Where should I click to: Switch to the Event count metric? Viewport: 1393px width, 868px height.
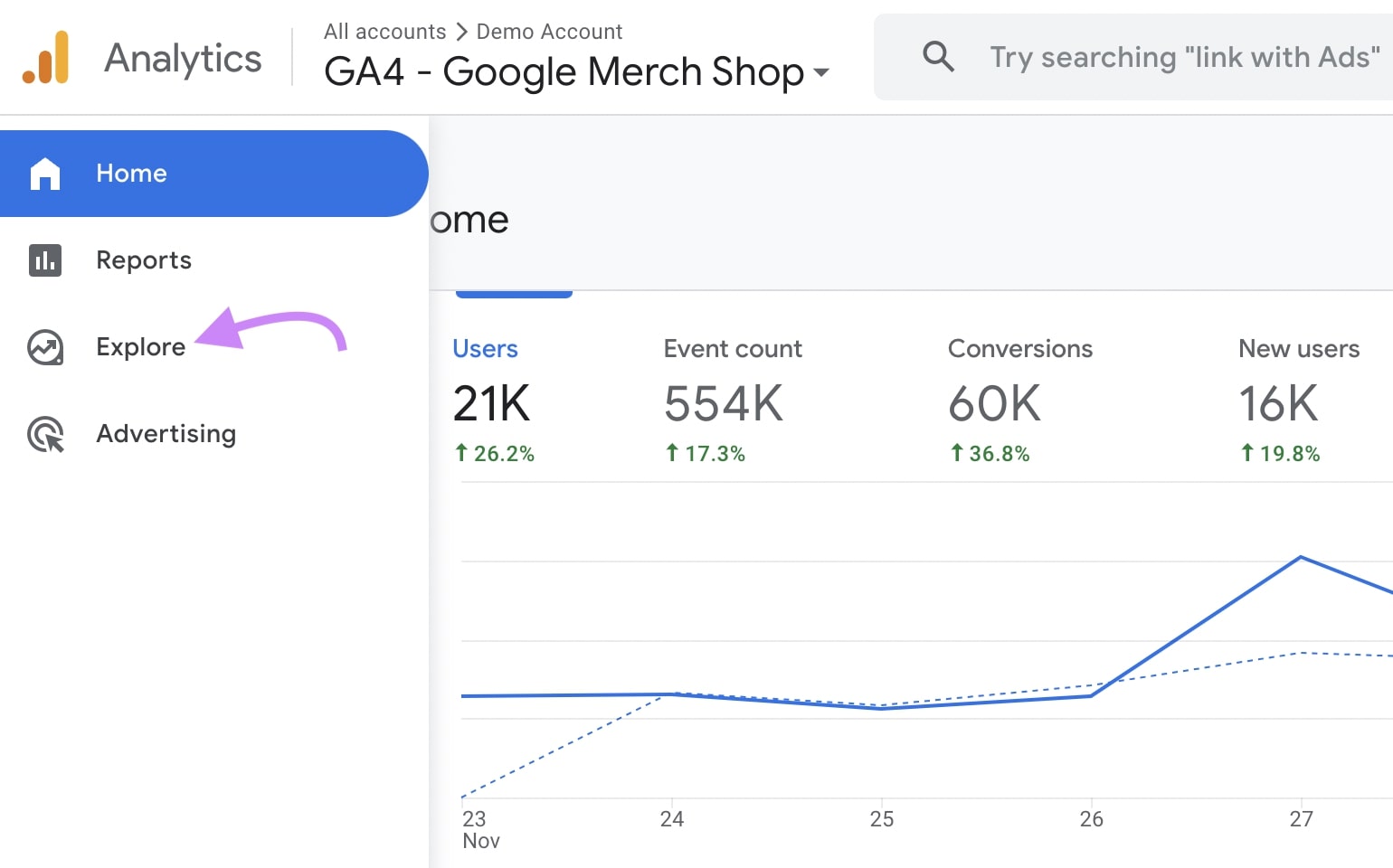click(x=732, y=349)
